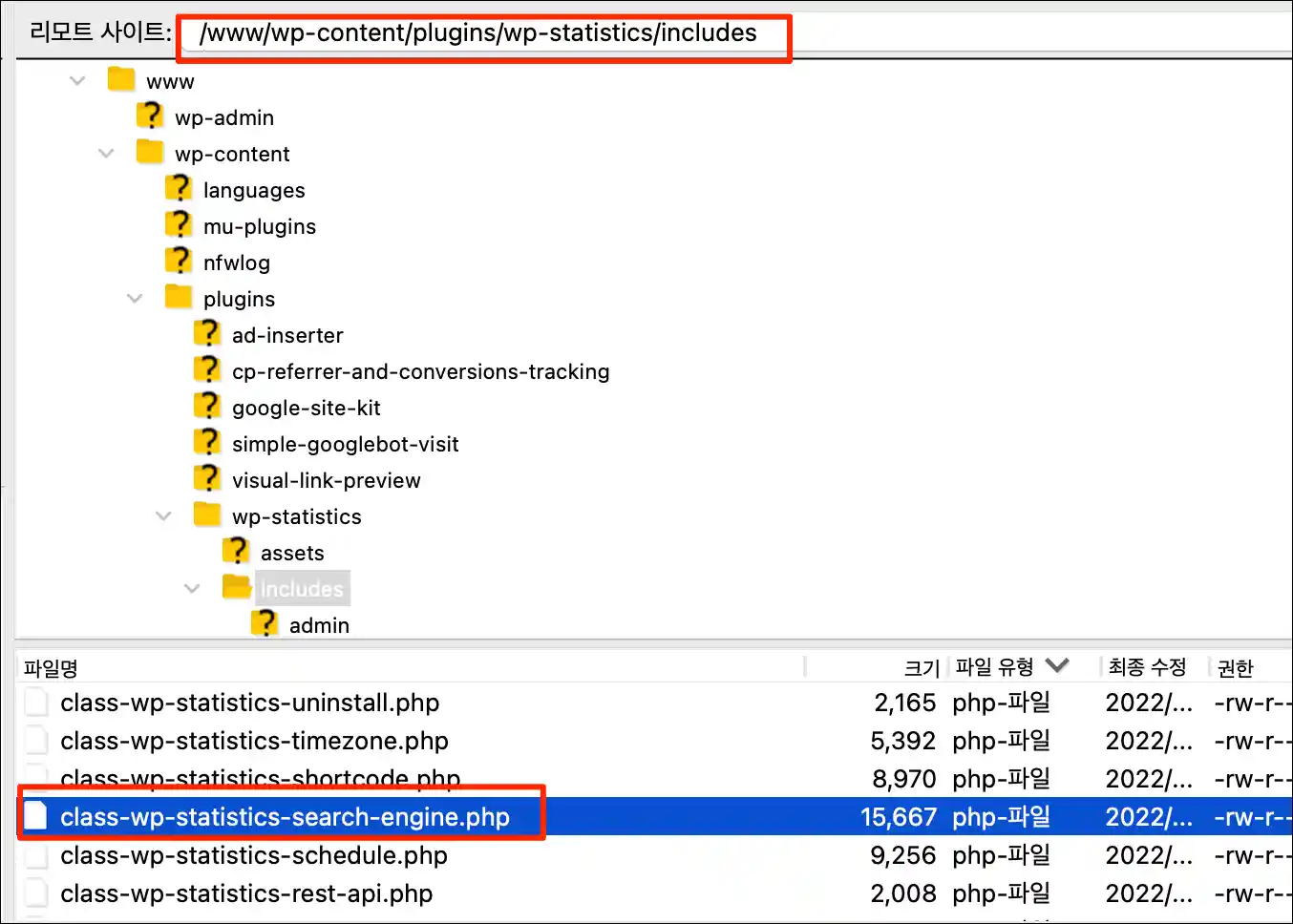Image resolution: width=1293 pixels, height=924 pixels.
Task: Click the ad-inserter unknown folder icon
Action: tap(207, 333)
